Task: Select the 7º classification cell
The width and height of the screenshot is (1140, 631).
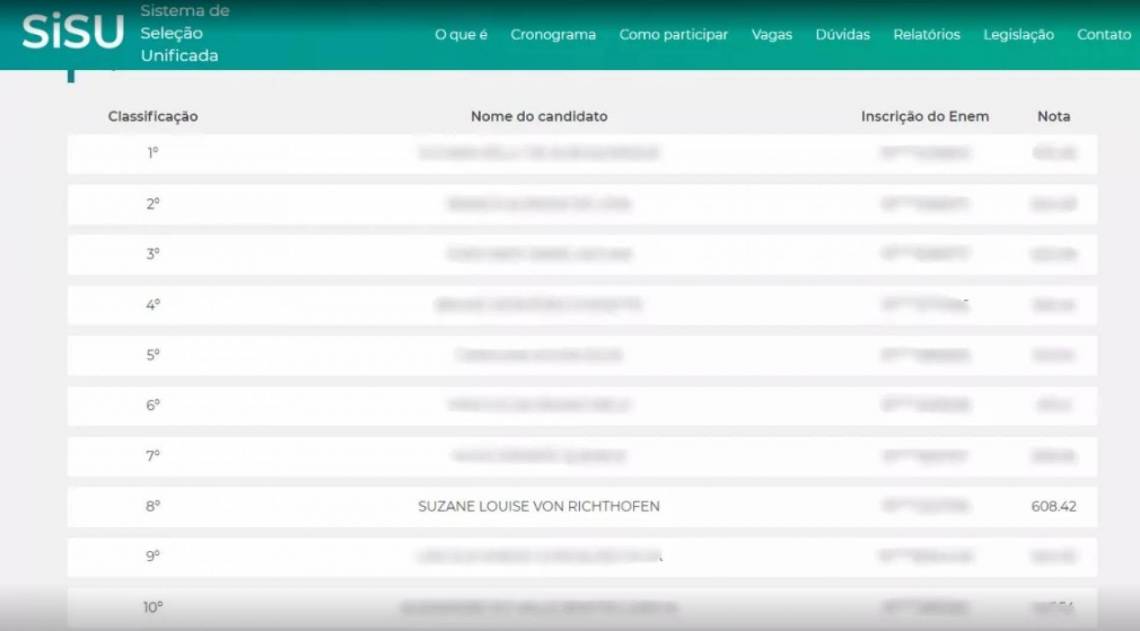Action: pos(153,456)
